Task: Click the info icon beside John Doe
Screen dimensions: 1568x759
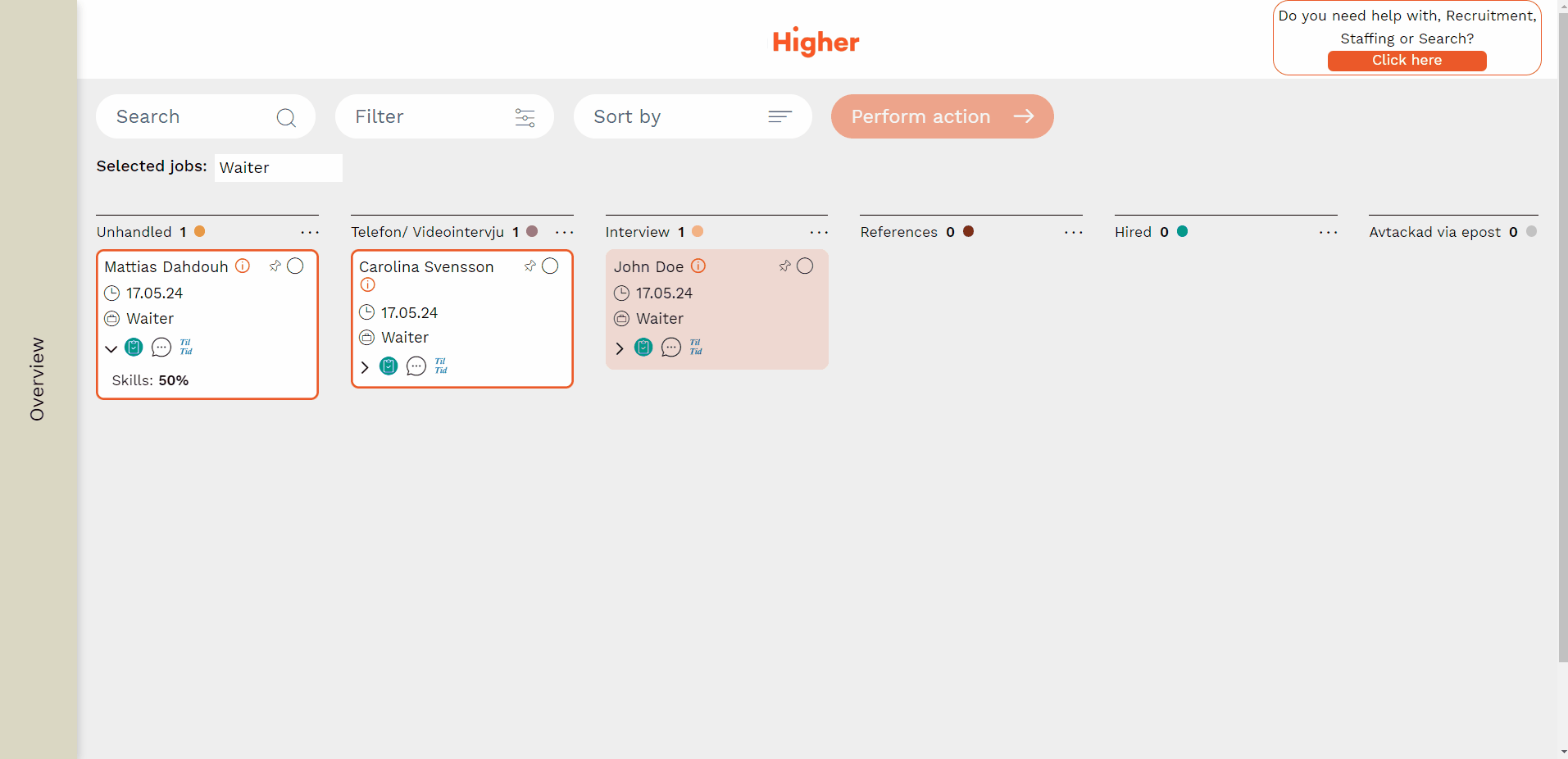Action: point(698,266)
